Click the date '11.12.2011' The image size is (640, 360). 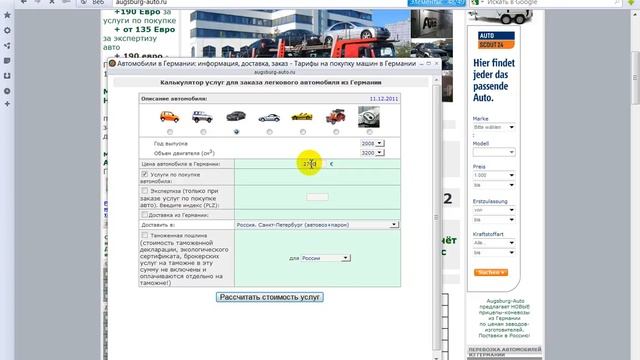point(384,99)
